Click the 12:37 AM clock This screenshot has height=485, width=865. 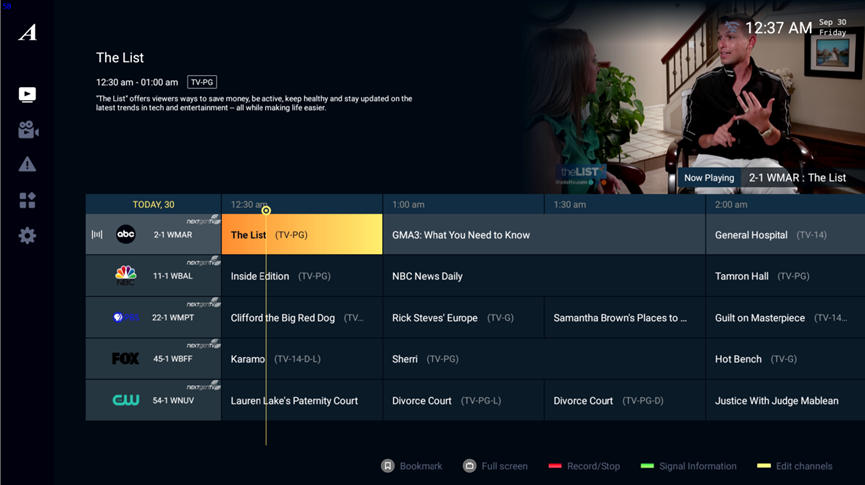[778, 28]
